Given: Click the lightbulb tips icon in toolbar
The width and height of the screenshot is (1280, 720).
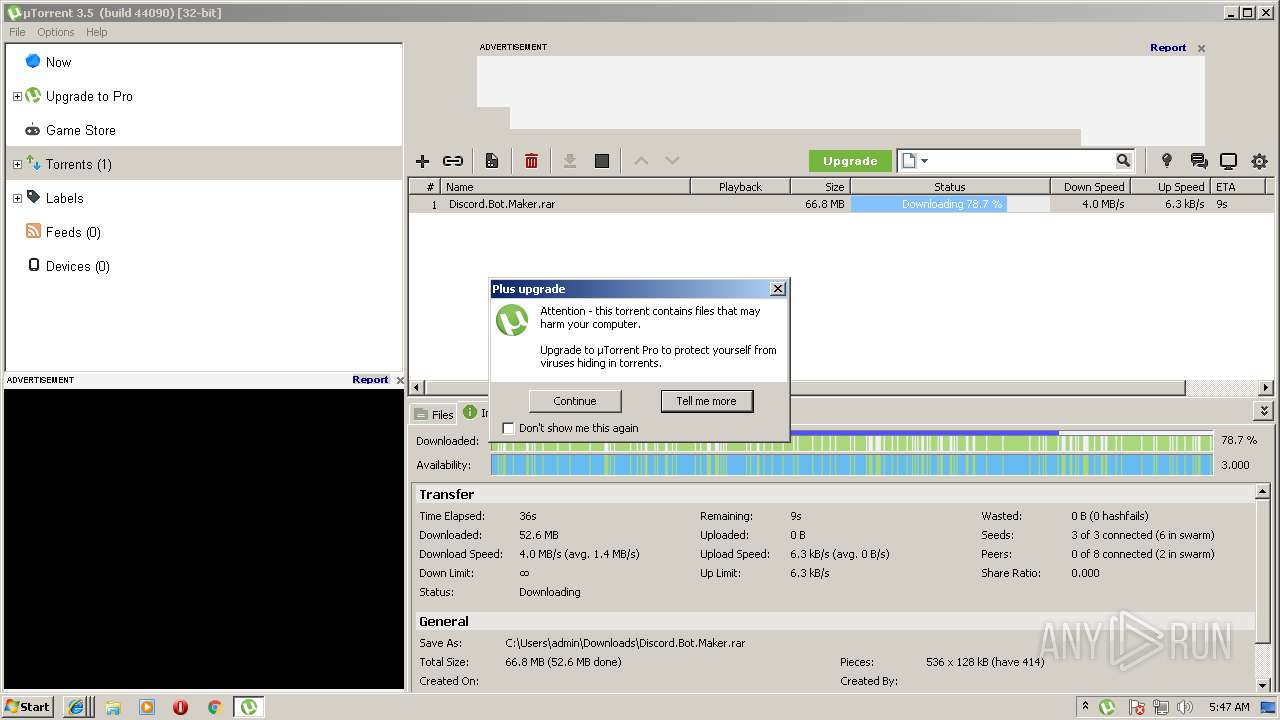Looking at the screenshot, I should pos(1166,160).
